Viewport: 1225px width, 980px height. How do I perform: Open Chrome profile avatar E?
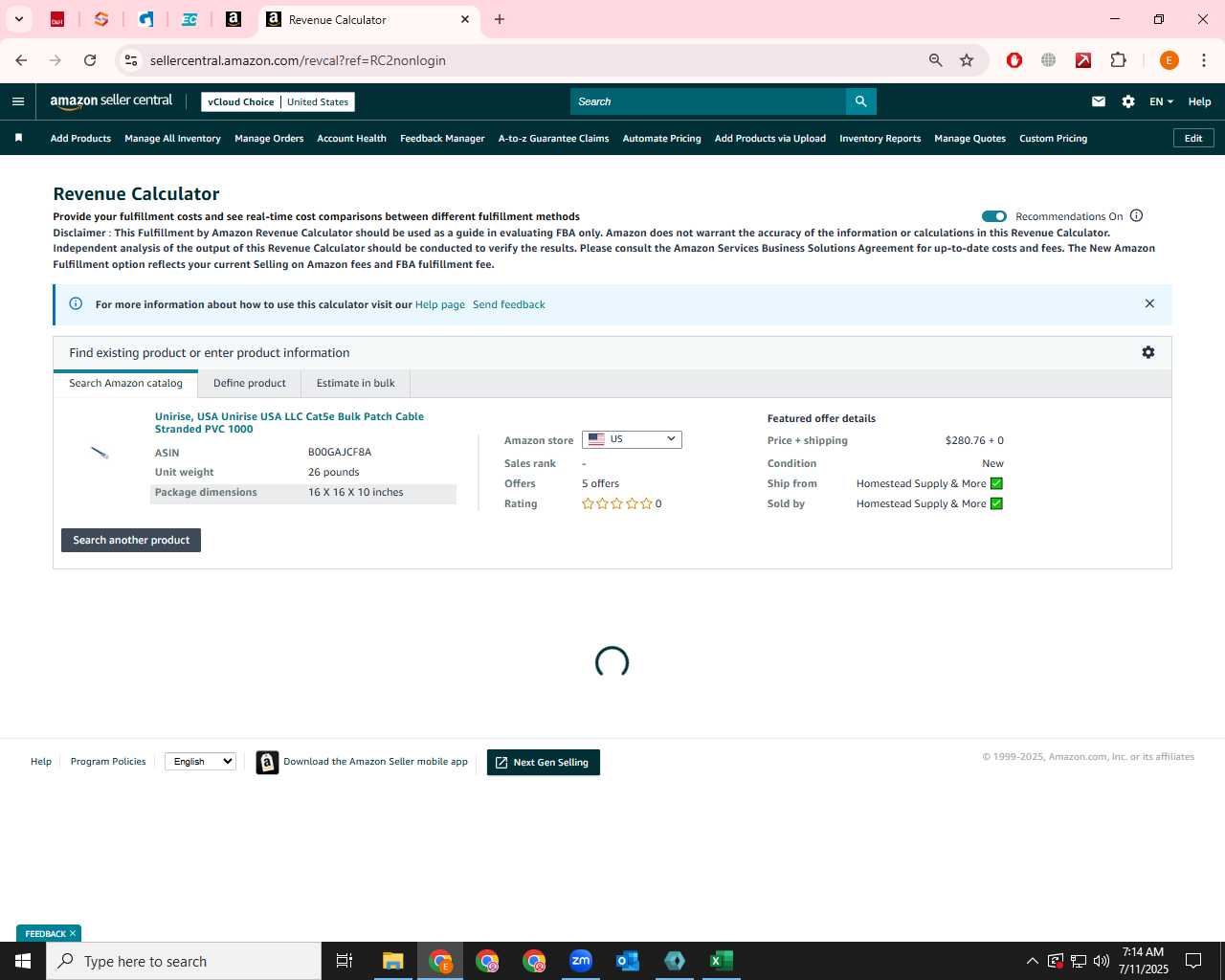click(x=1169, y=60)
